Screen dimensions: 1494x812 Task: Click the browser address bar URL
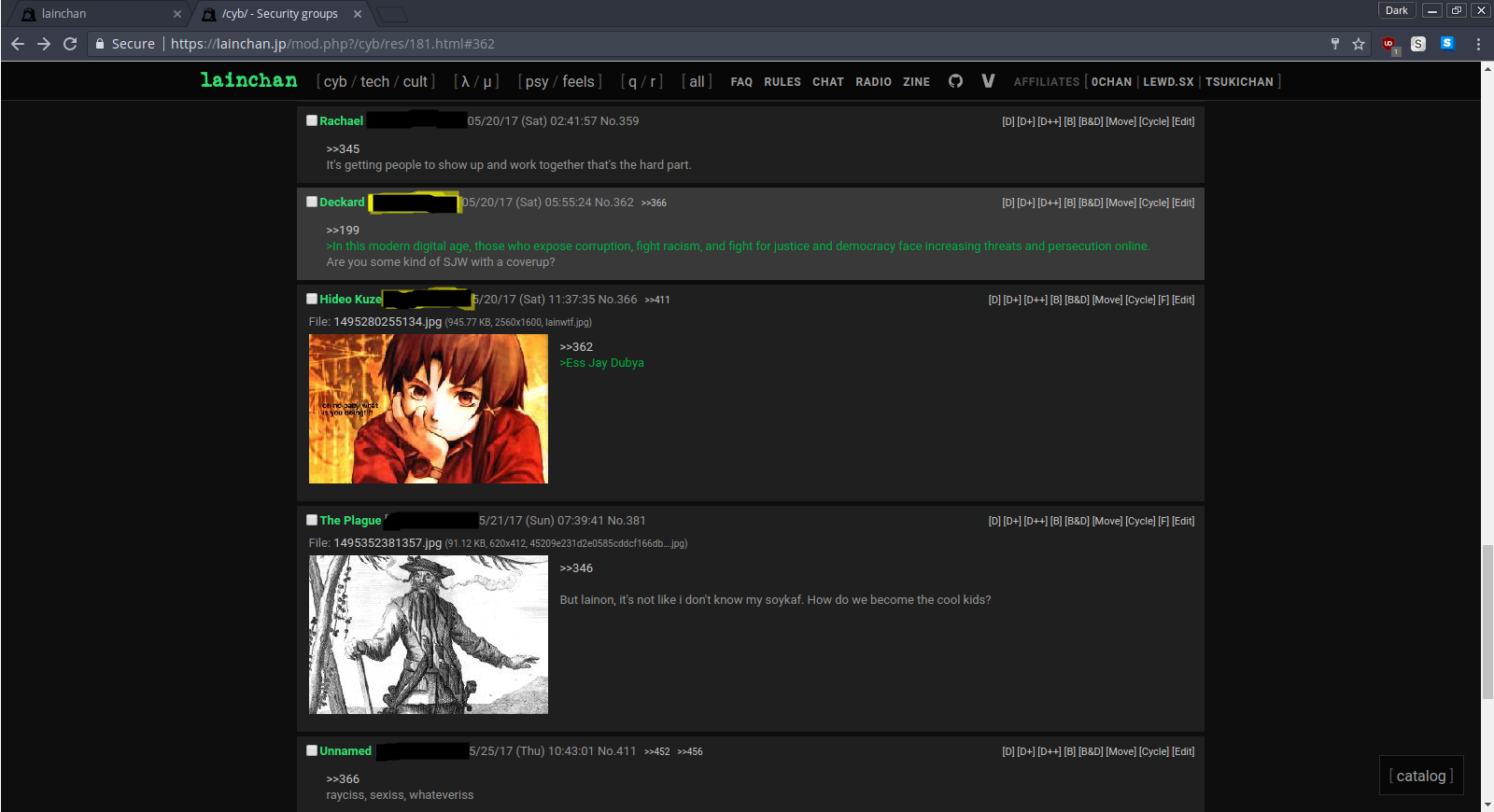pyautogui.click(x=332, y=44)
